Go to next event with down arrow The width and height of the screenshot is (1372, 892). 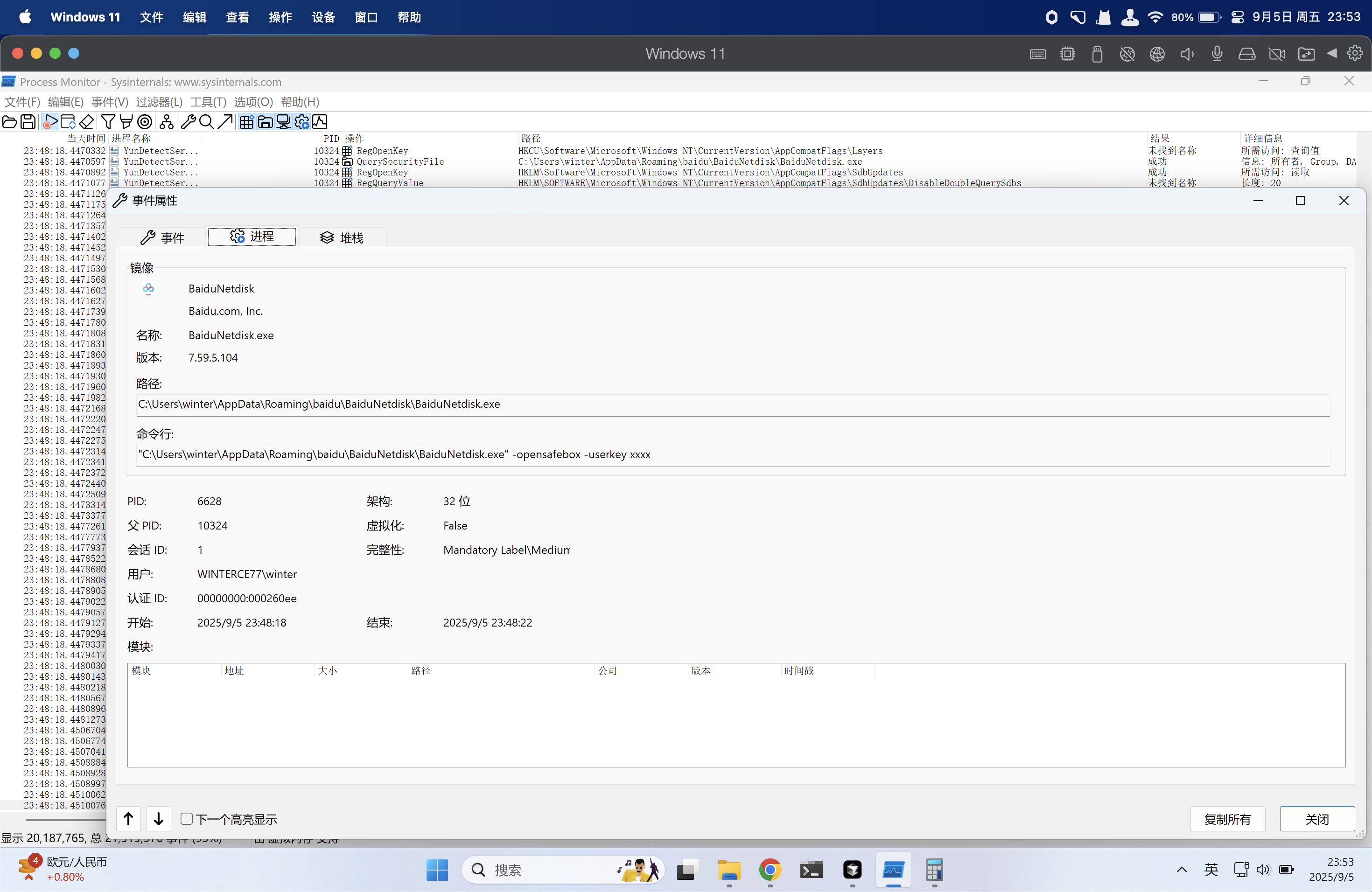point(159,819)
